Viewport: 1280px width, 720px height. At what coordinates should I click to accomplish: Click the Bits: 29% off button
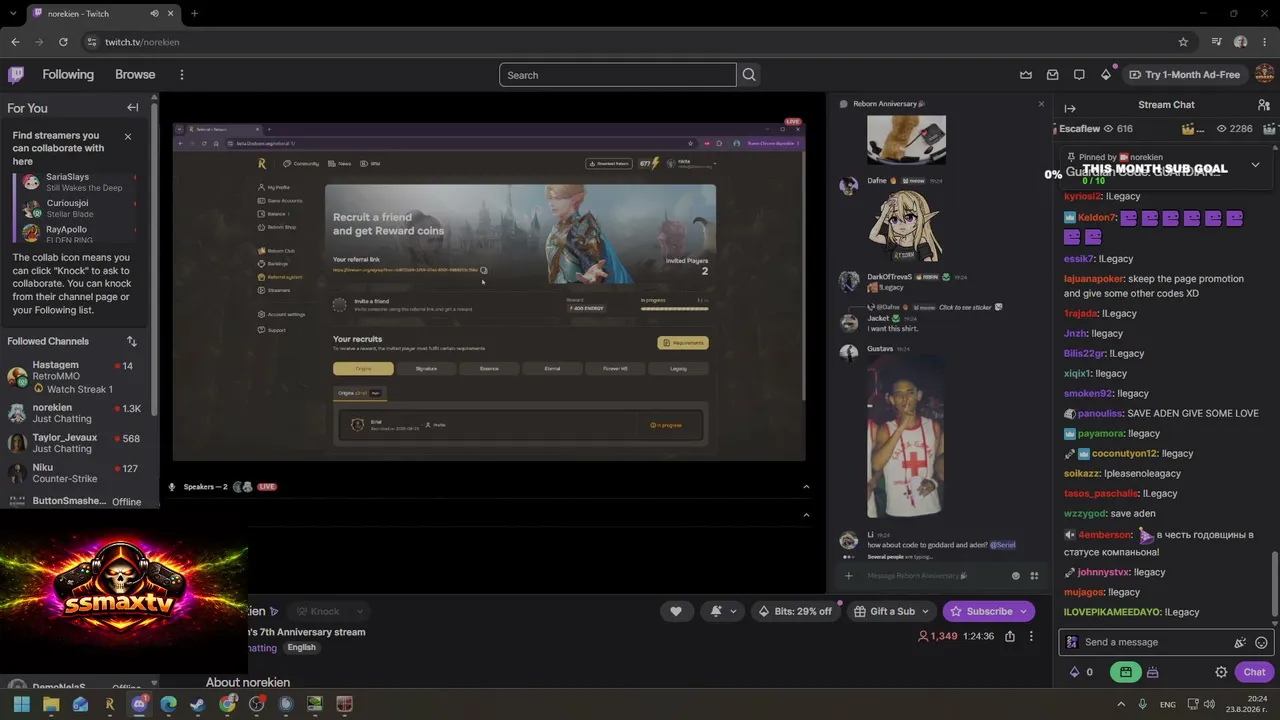pyautogui.click(x=795, y=611)
